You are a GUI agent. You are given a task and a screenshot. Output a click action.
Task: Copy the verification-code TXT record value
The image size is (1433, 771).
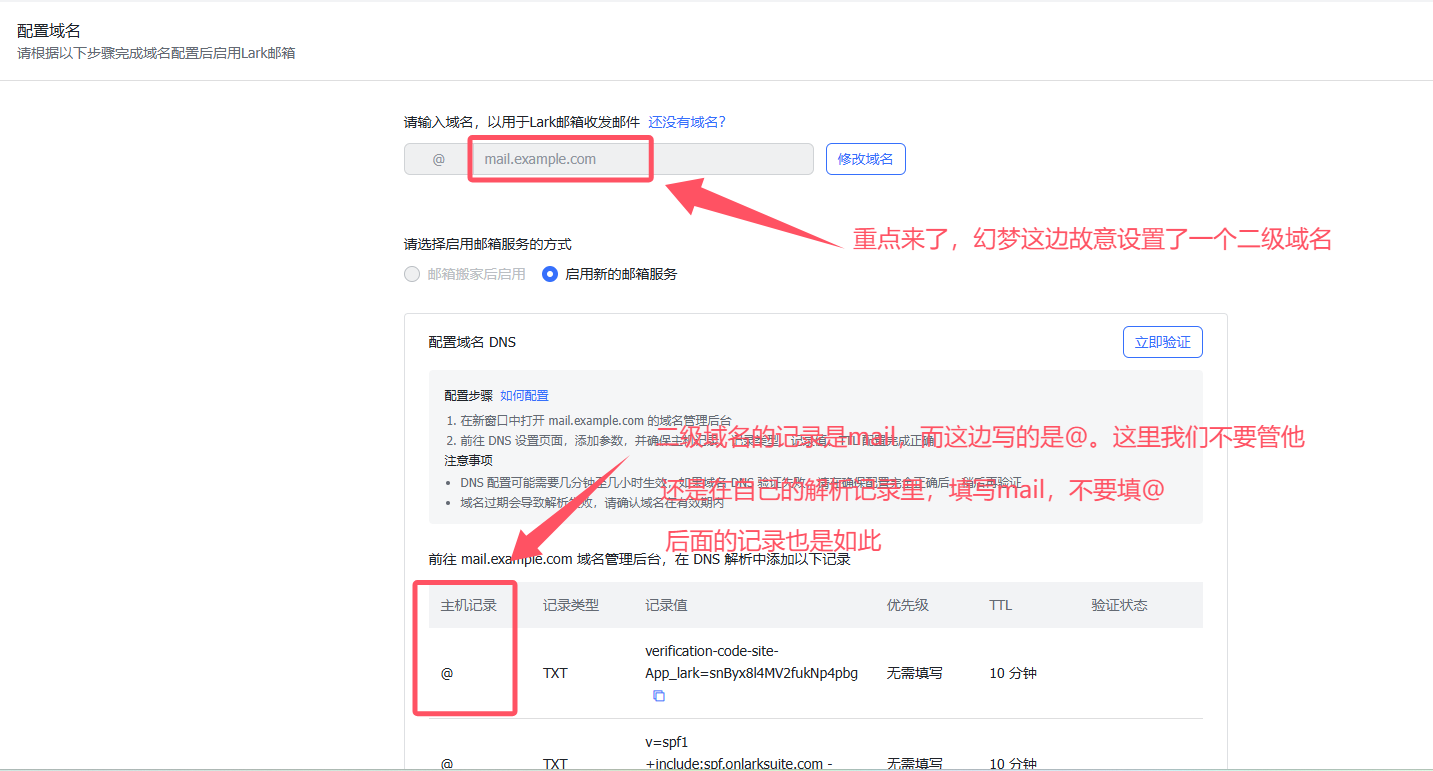(x=658, y=696)
